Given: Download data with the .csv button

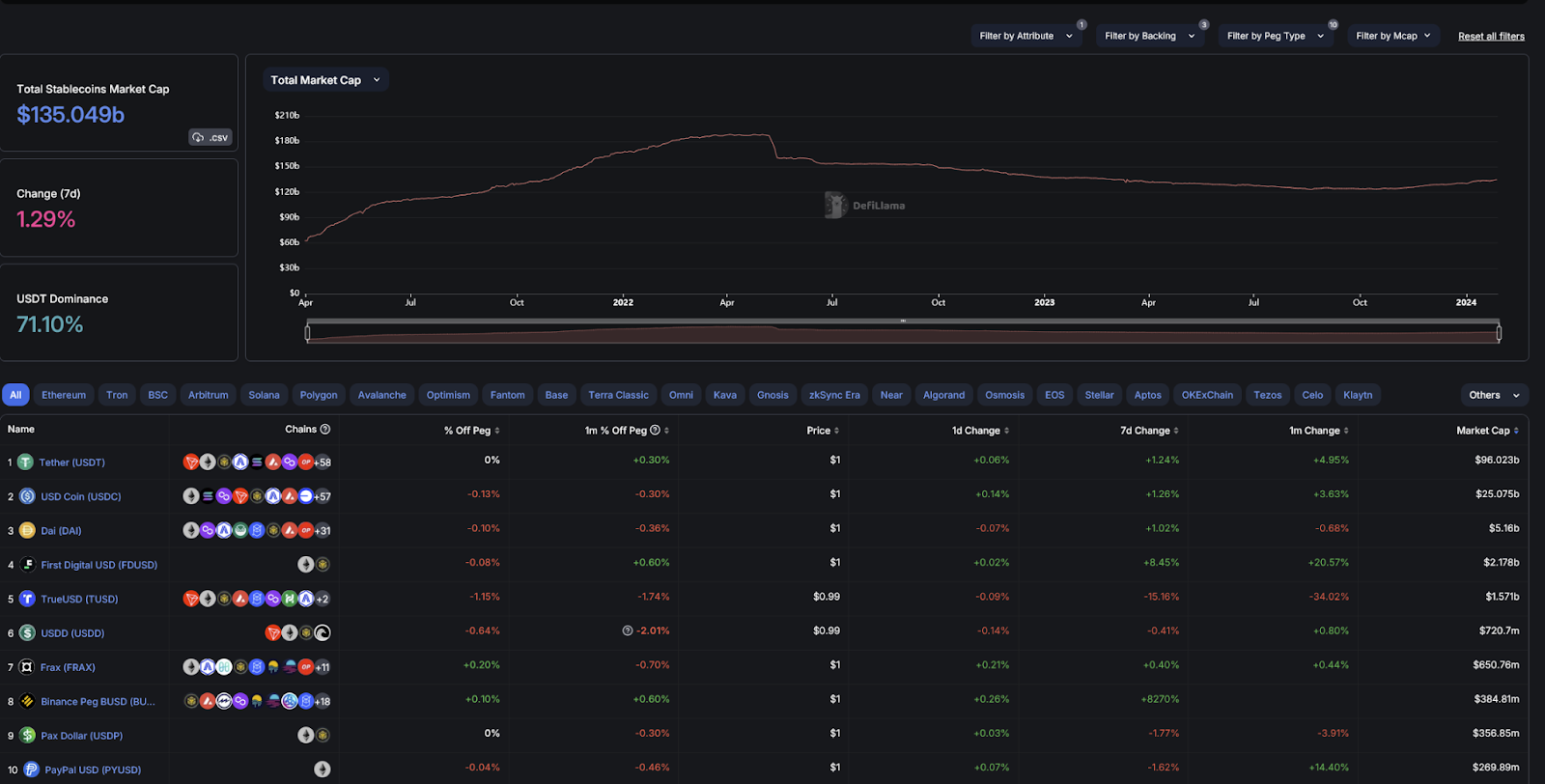Looking at the screenshot, I should (x=210, y=137).
